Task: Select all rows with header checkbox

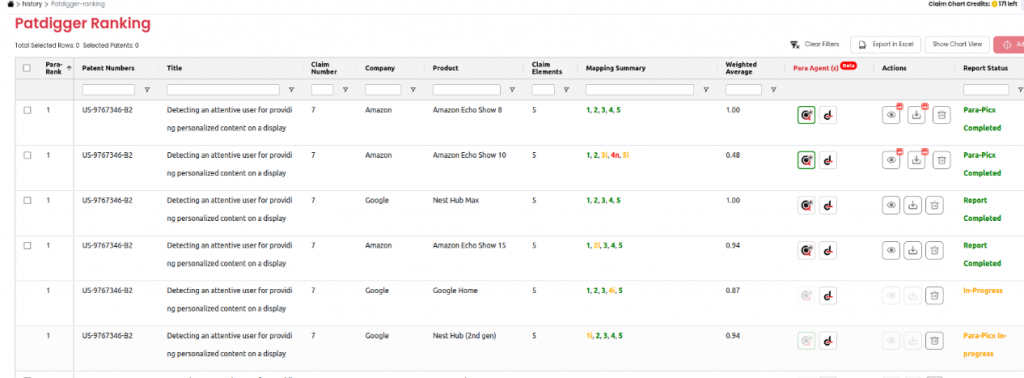Action: tap(27, 68)
